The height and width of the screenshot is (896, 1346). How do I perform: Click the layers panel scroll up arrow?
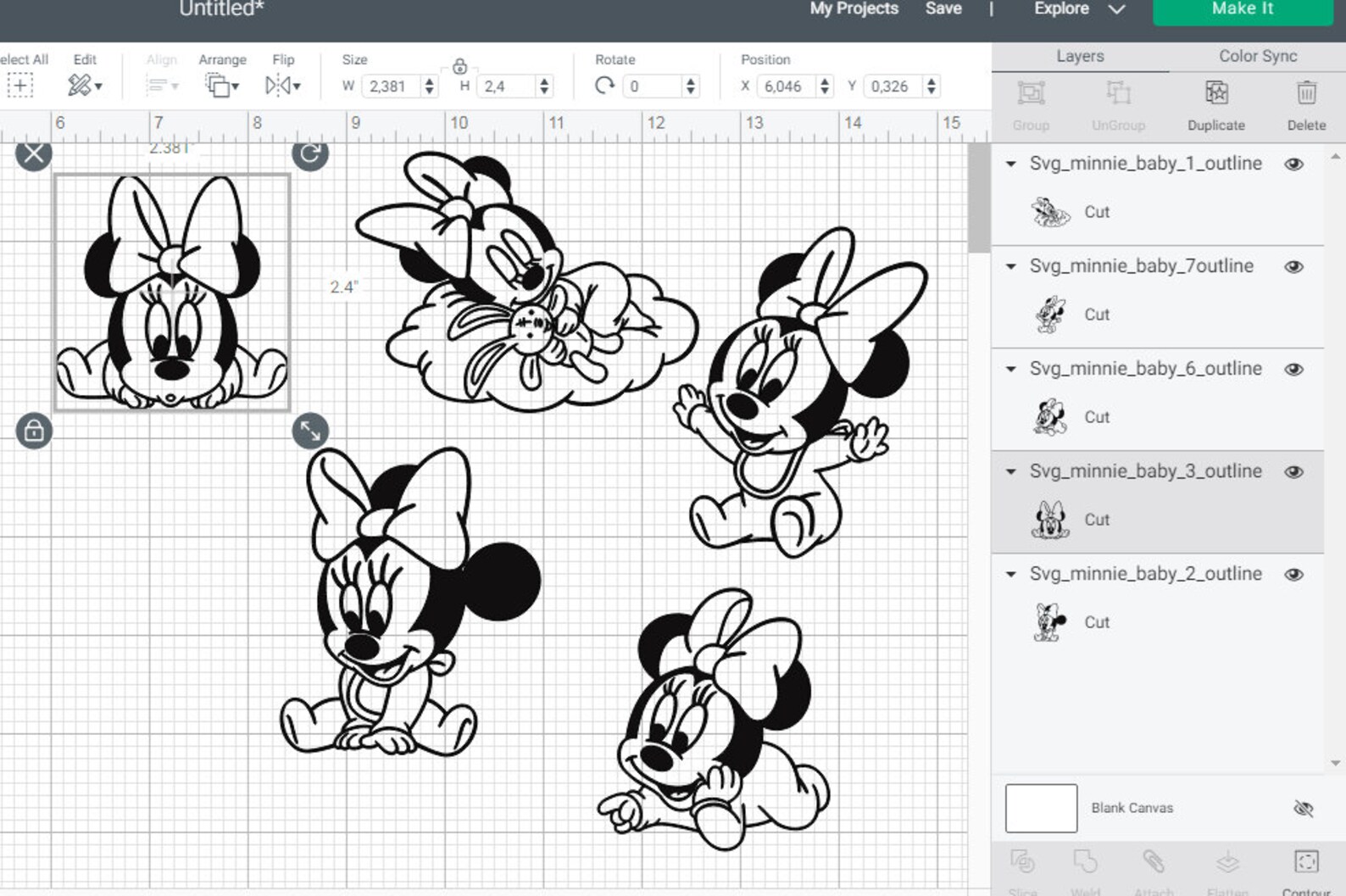coord(1336,157)
